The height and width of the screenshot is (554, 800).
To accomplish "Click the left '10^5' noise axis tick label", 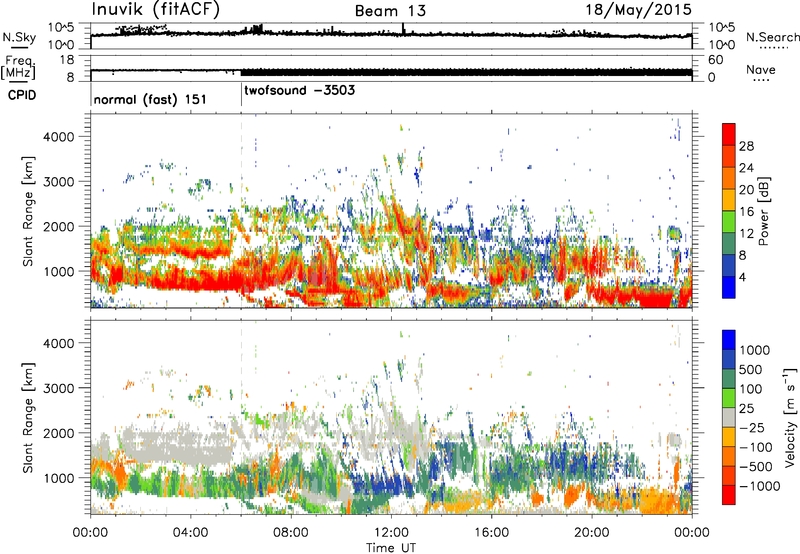I will [x=61, y=28].
